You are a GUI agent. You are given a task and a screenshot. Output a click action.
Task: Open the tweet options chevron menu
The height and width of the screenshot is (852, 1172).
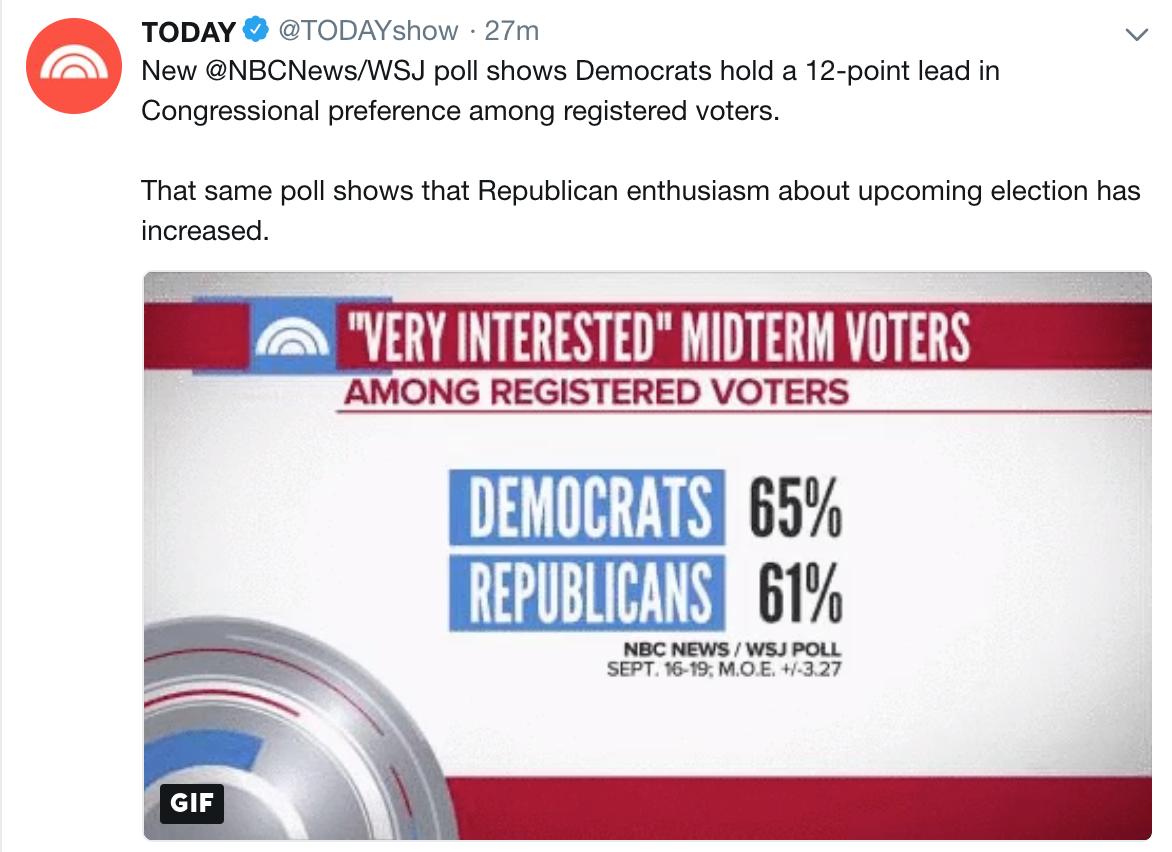click(1136, 35)
